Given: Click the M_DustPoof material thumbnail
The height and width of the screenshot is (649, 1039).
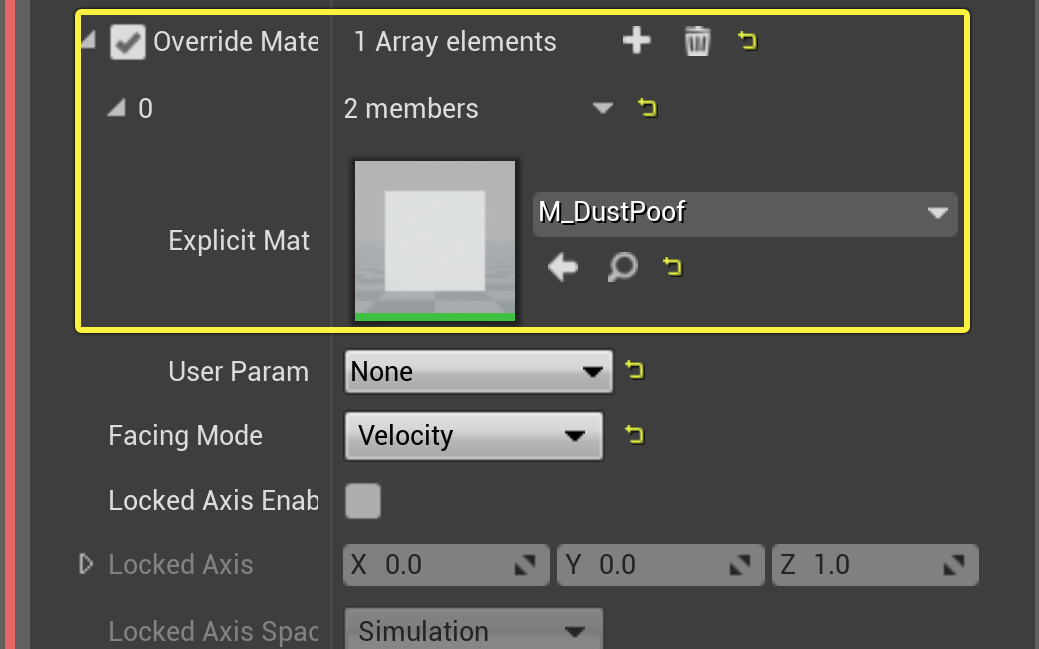Looking at the screenshot, I should 435,241.
